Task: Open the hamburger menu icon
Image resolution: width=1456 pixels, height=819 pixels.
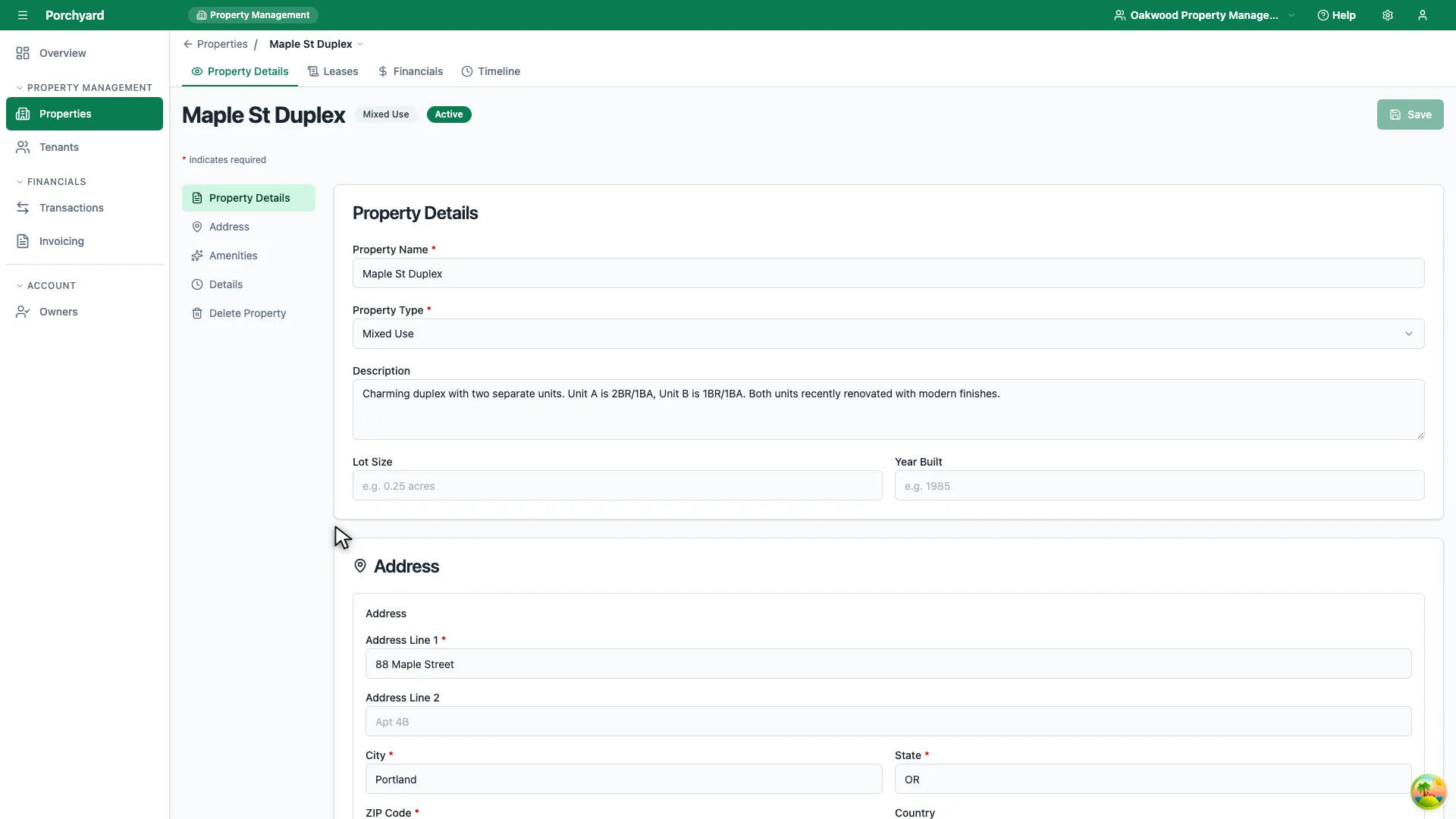Action: click(23, 15)
